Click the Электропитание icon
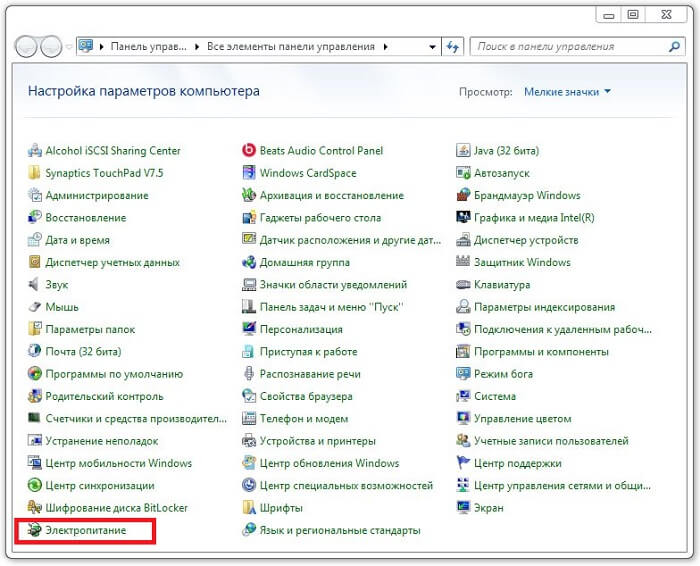Viewport: 700px width, 566px height. pos(34,530)
